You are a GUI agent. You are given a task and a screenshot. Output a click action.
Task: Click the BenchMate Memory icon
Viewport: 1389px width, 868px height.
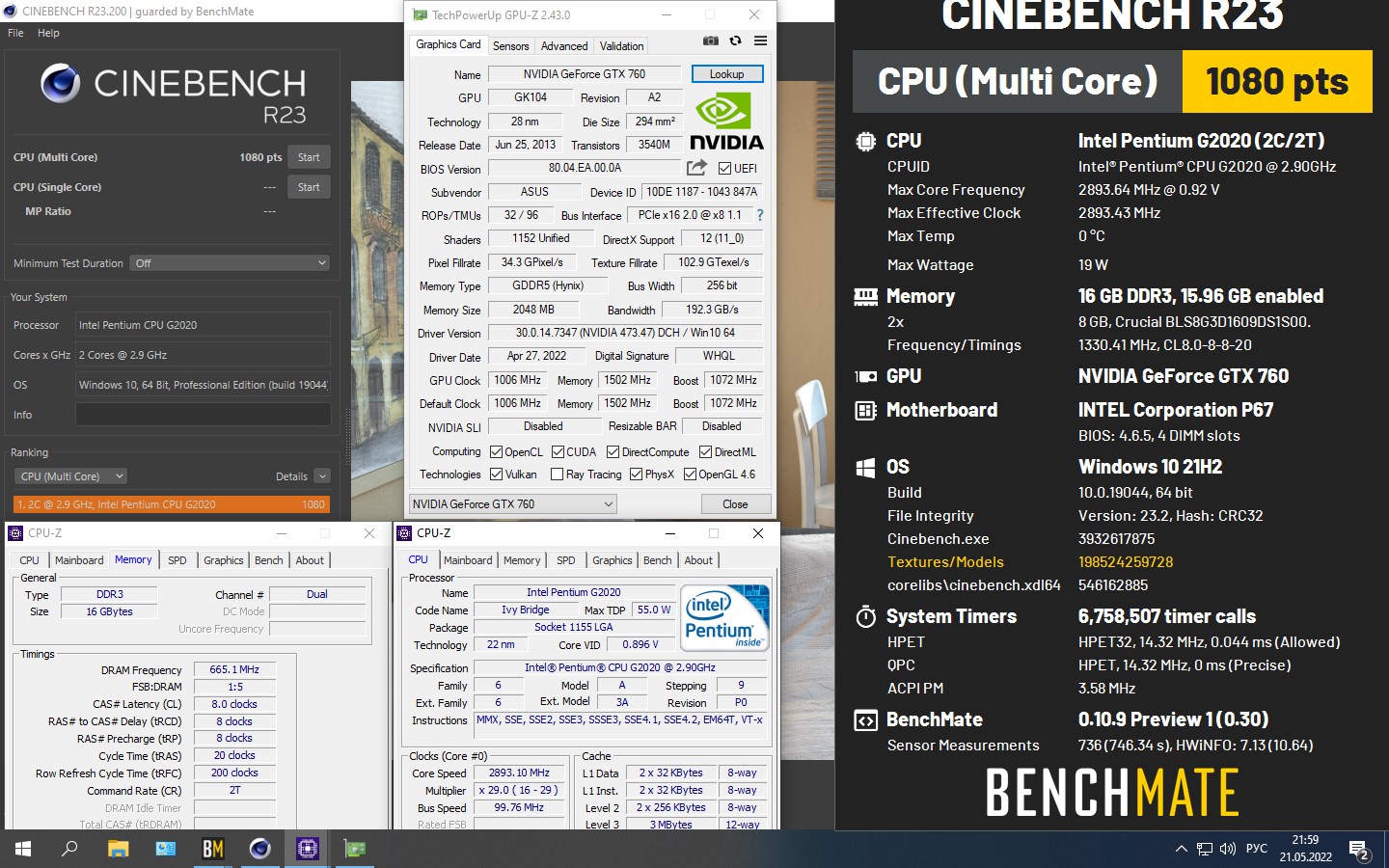866,296
